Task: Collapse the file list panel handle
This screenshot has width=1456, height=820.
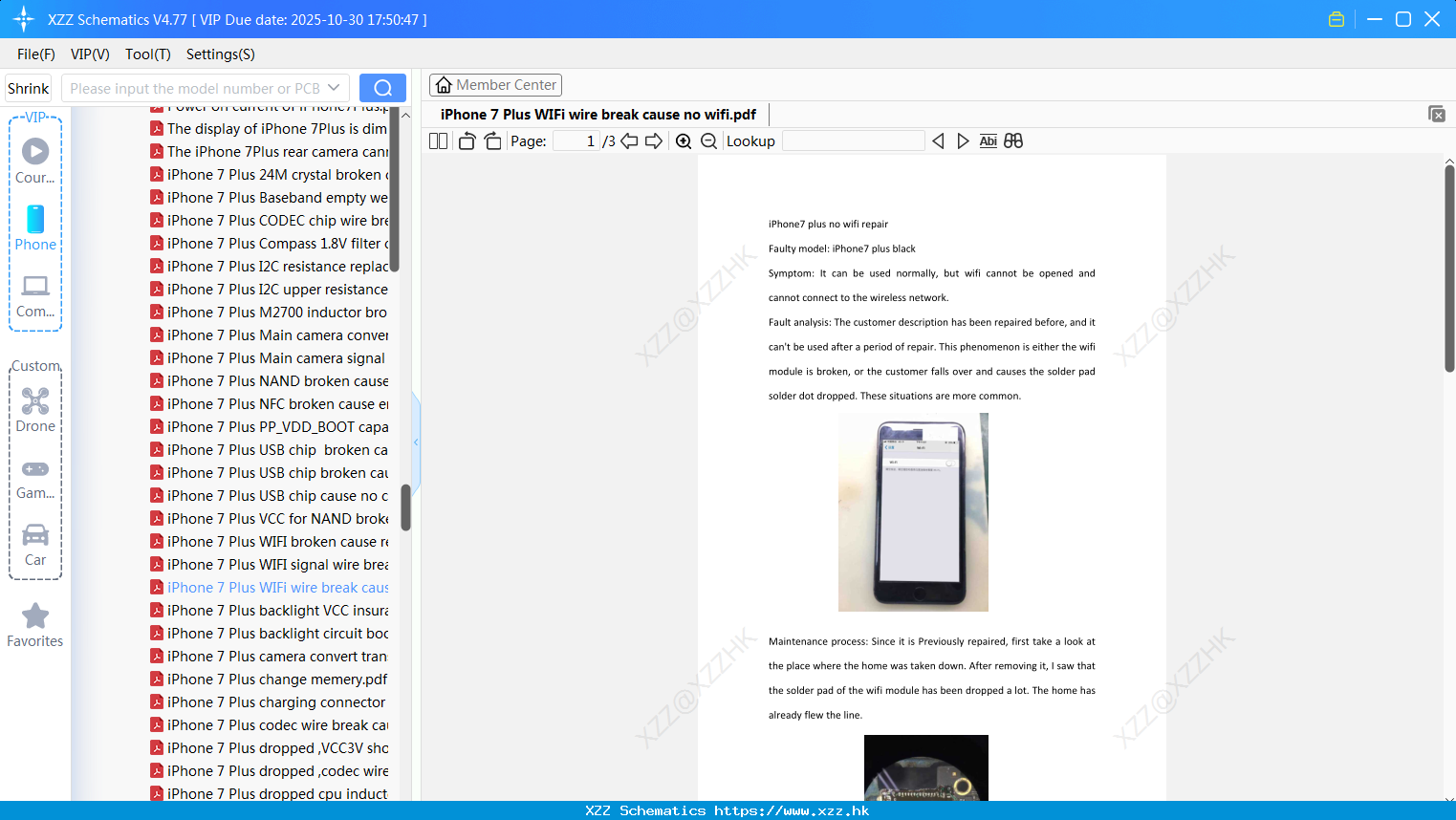Action: (416, 442)
